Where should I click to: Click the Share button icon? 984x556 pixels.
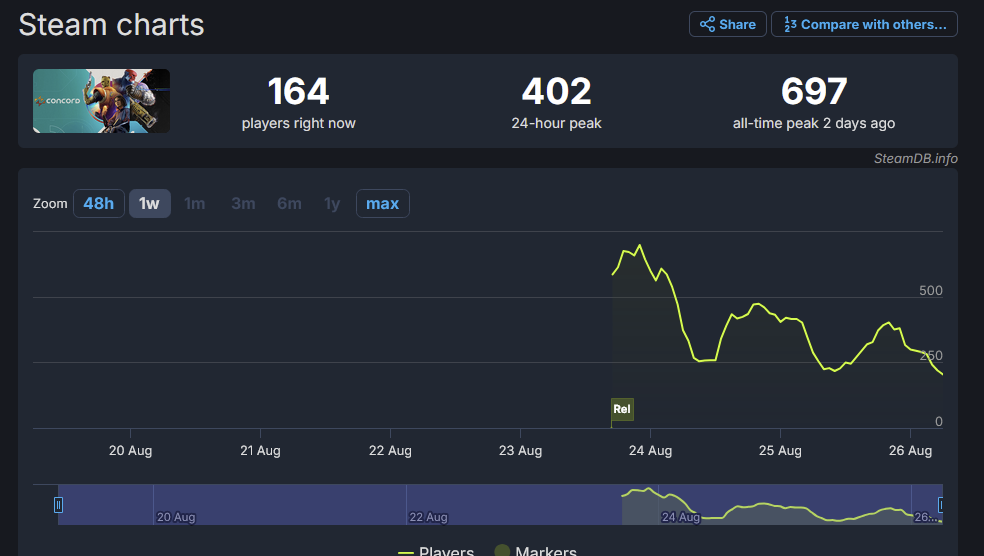(707, 24)
